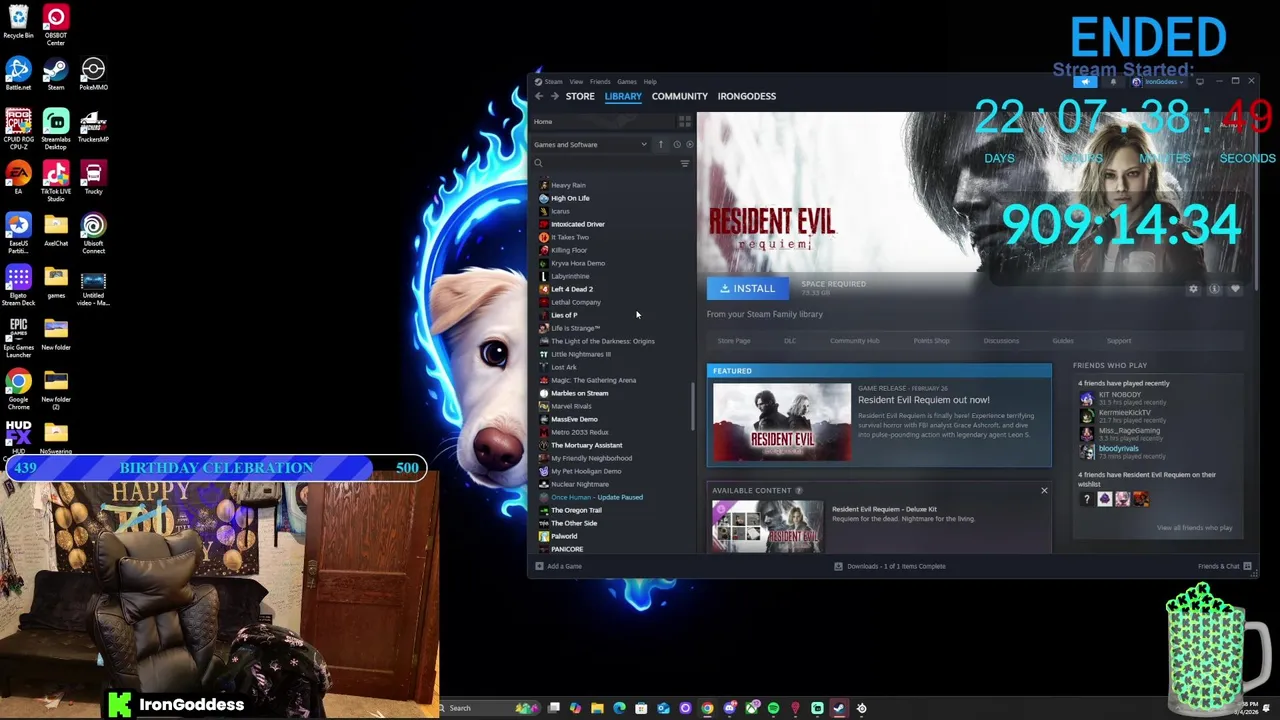
Task: Select Marbles on Stream in library
Action: coord(578,393)
